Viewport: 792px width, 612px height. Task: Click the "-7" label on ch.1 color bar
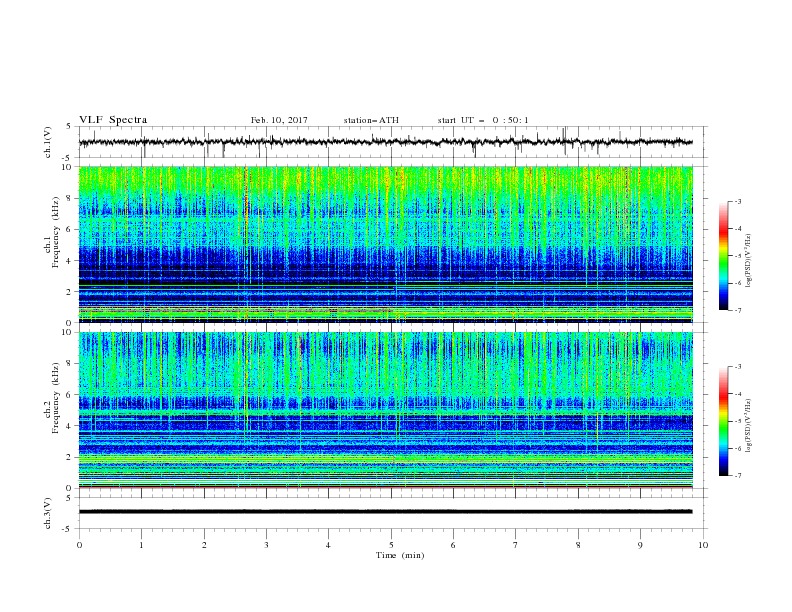[x=737, y=310]
